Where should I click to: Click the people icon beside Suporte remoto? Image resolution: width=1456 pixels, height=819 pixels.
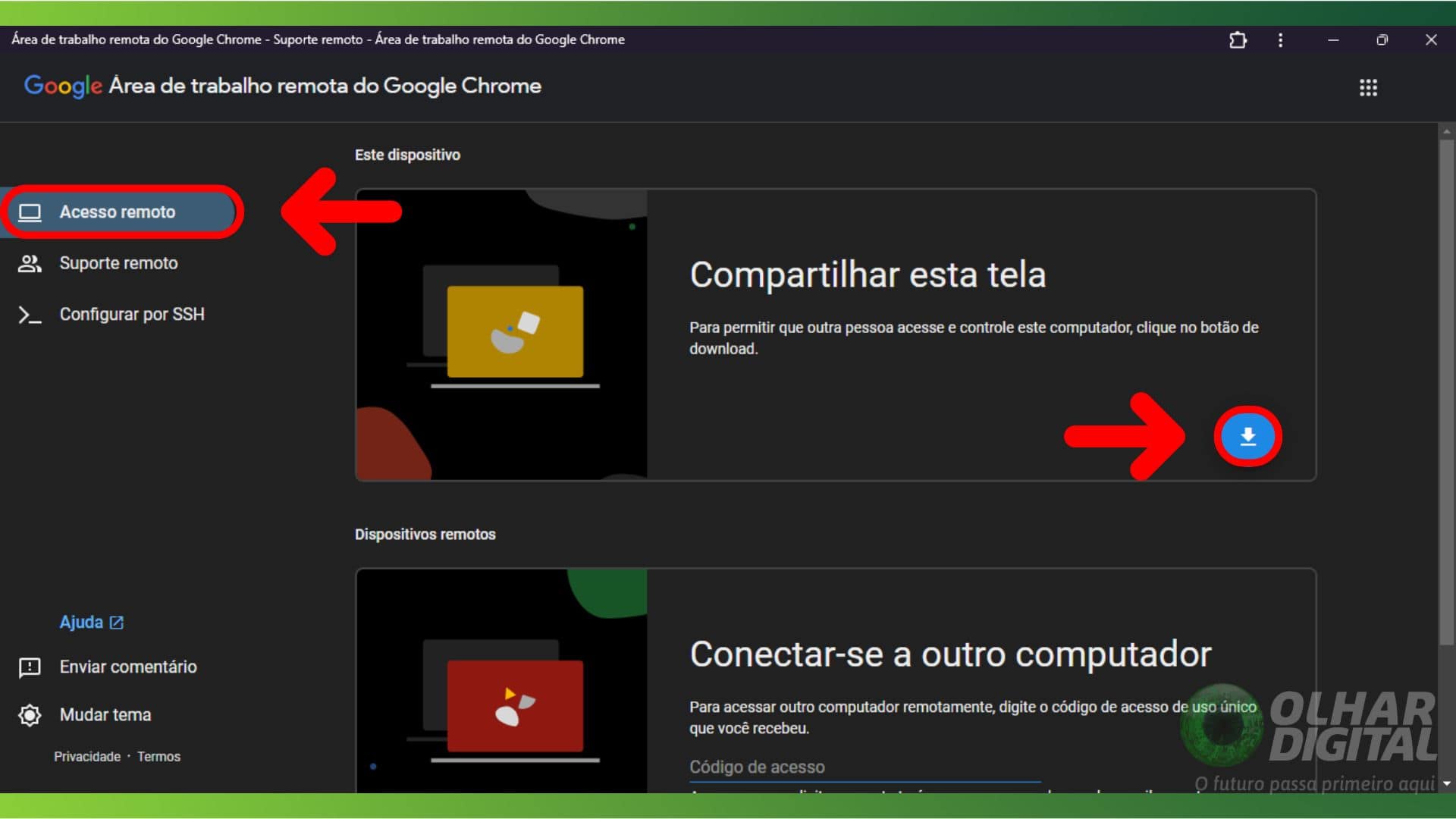tap(30, 263)
